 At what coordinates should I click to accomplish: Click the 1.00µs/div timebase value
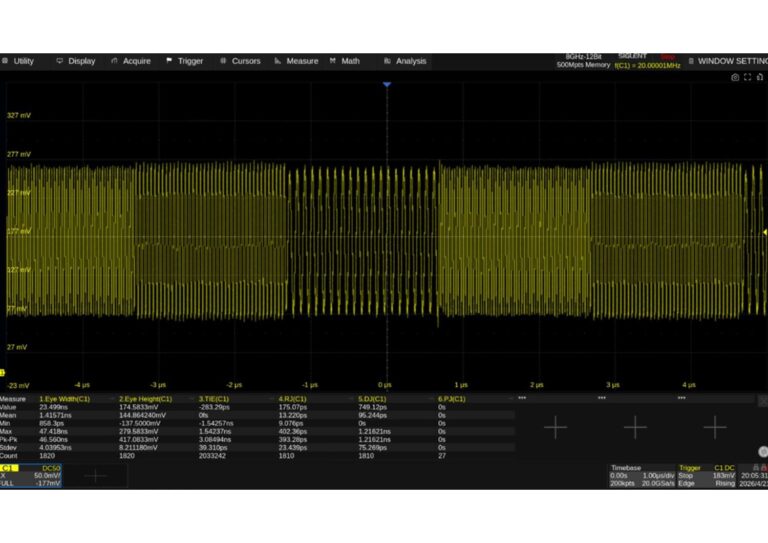pyautogui.click(x=659, y=476)
